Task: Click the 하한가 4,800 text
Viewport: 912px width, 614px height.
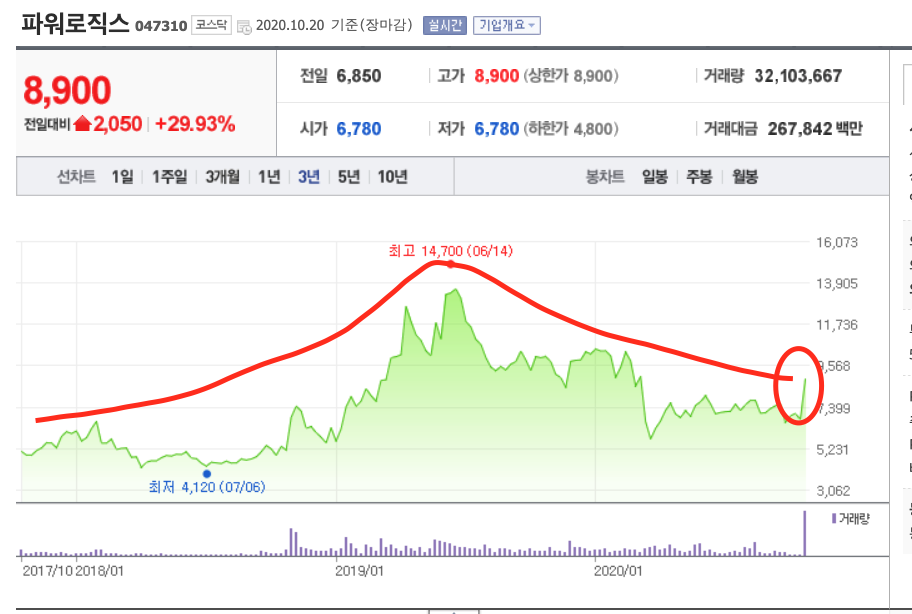Action: click(x=571, y=128)
